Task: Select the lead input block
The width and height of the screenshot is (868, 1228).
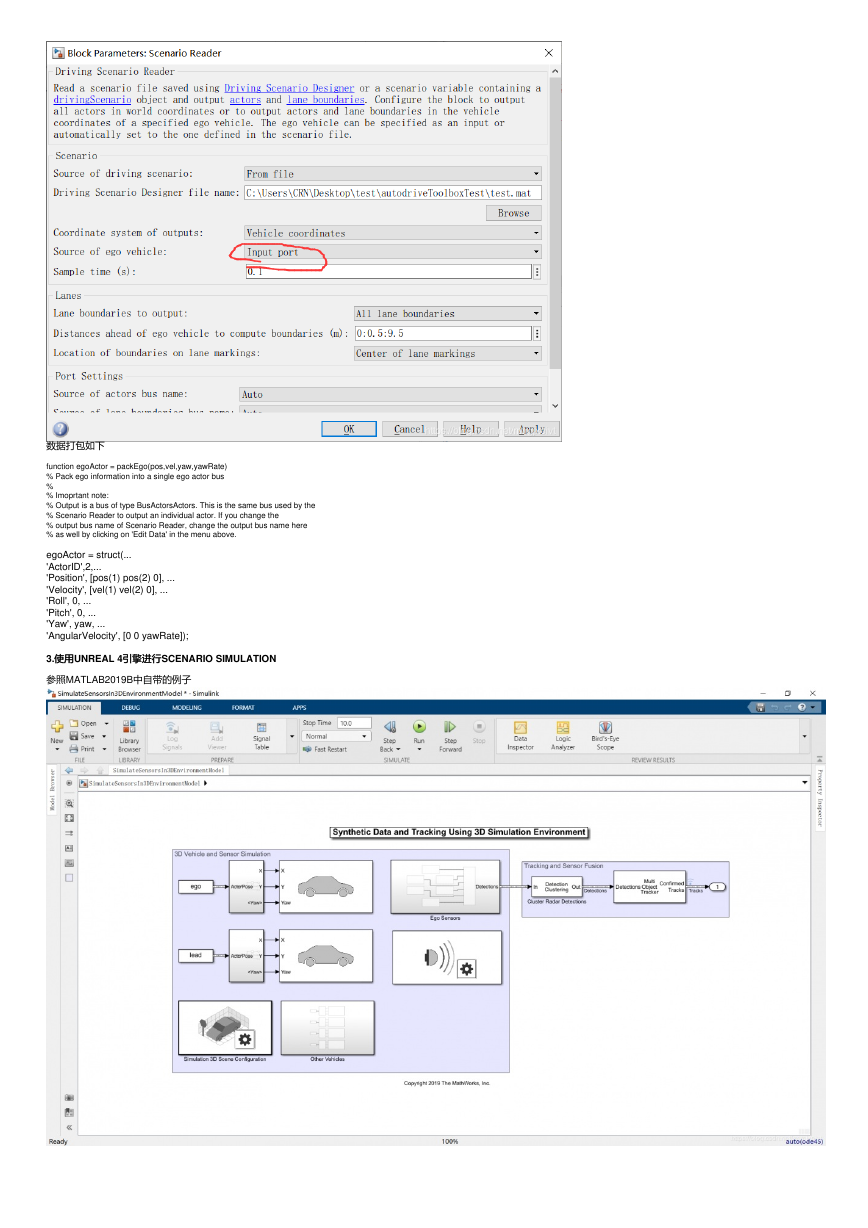Action: pos(196,955)
